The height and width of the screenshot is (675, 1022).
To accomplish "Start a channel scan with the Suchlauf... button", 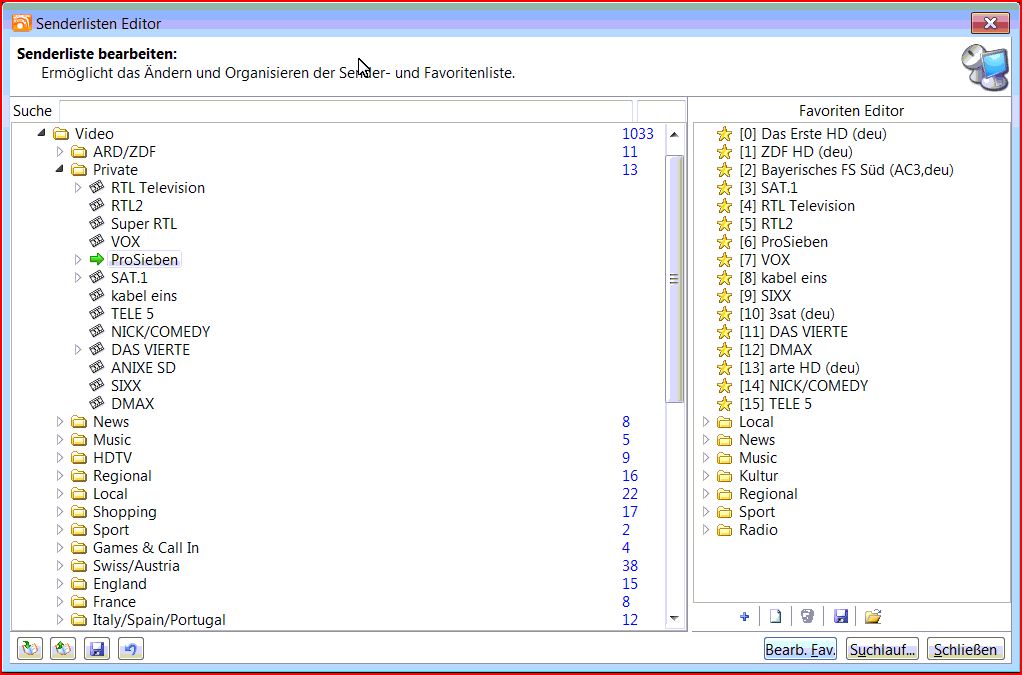I will coord(882,649).
